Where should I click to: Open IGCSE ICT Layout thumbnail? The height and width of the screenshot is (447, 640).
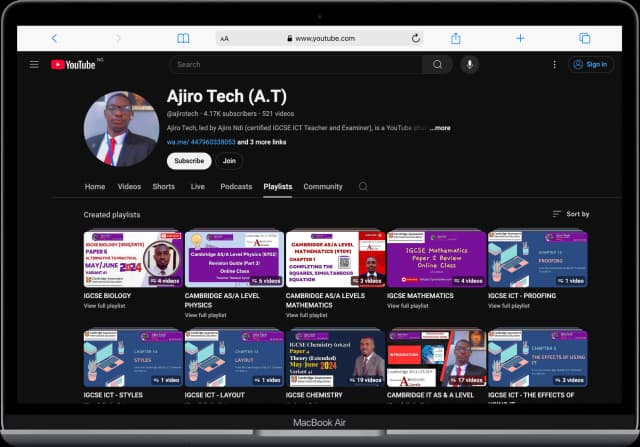[x=234, y=358]
